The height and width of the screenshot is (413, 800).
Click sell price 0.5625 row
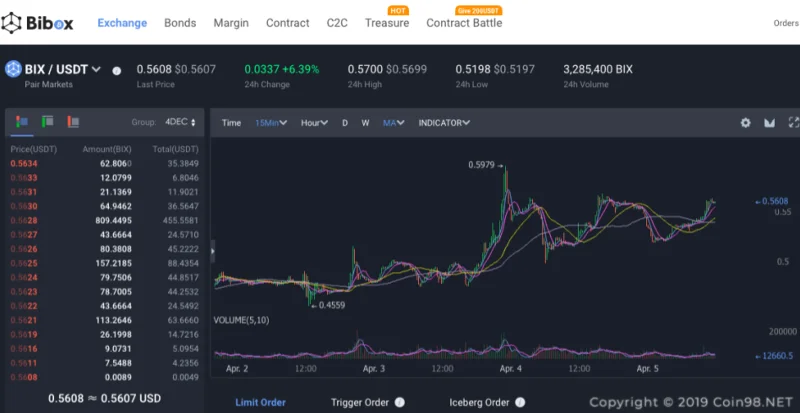coord(105,263)
